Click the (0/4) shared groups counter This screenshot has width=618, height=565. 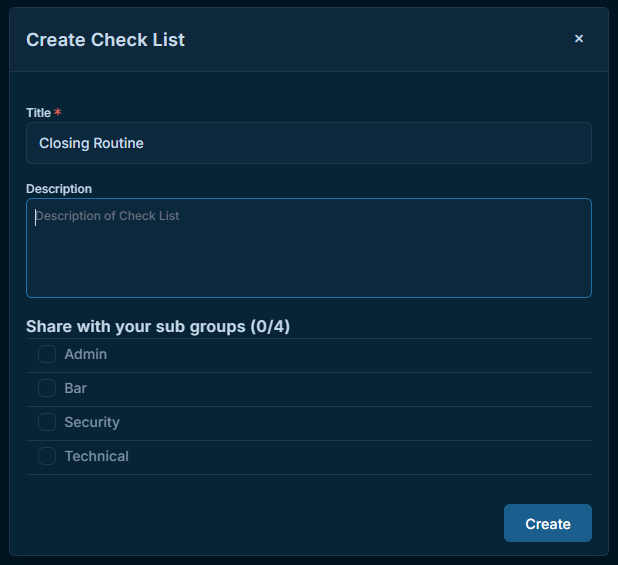(x=270, y=327)
